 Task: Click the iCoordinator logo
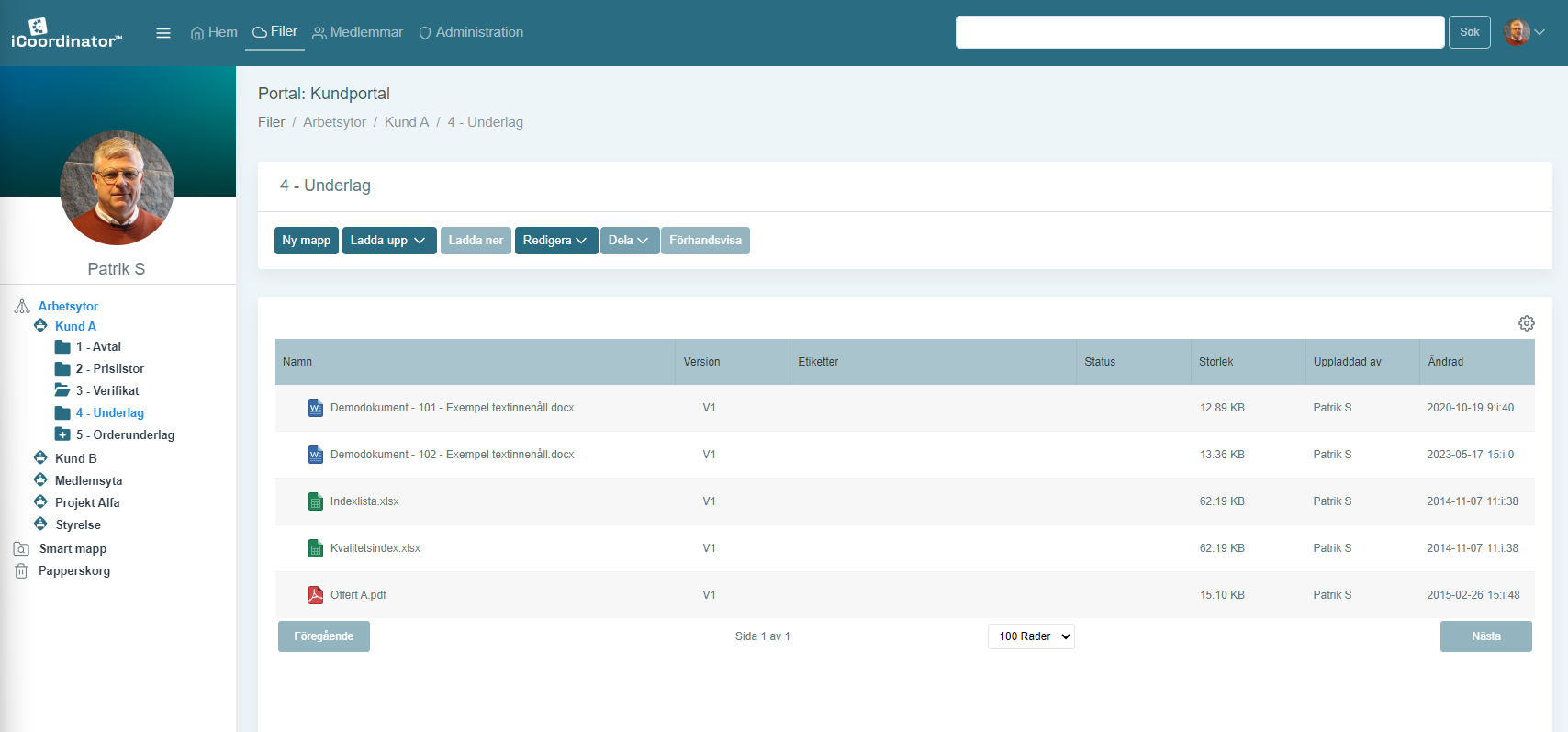click(66, 33)
